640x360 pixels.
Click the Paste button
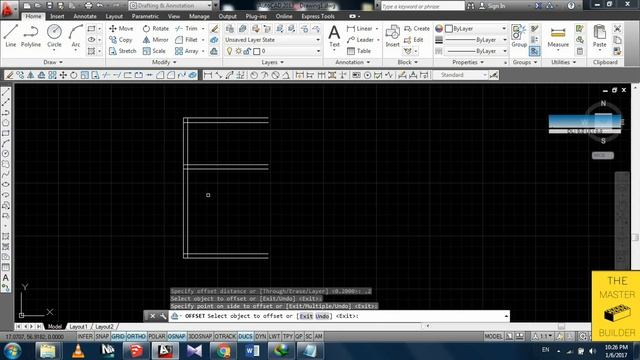[600, 36]
